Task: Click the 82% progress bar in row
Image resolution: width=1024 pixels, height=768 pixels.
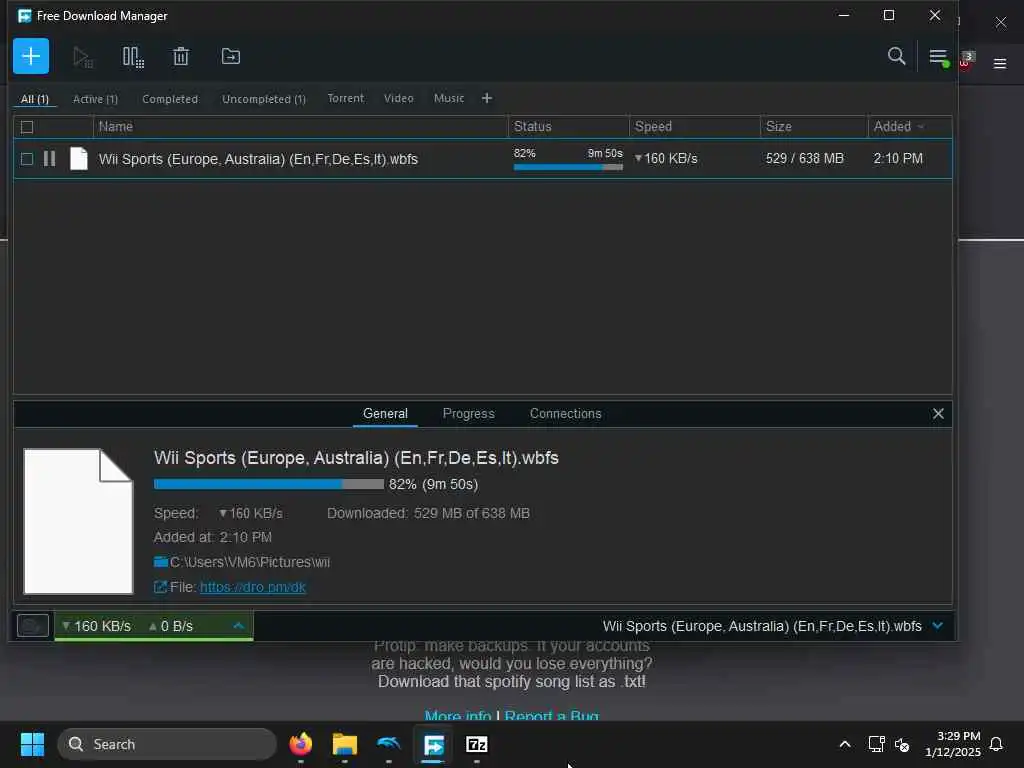Action: 568,167
